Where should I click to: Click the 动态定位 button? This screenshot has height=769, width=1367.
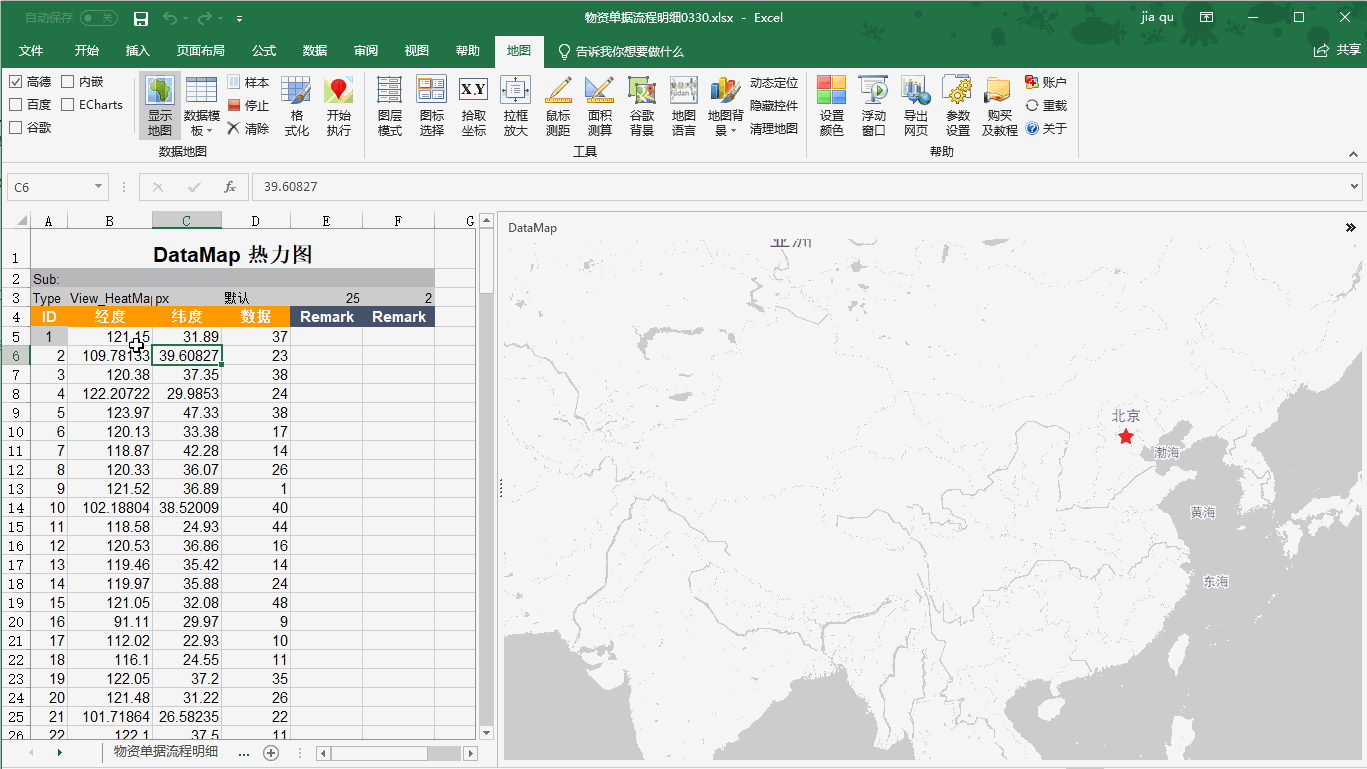(x=774, y=83)
